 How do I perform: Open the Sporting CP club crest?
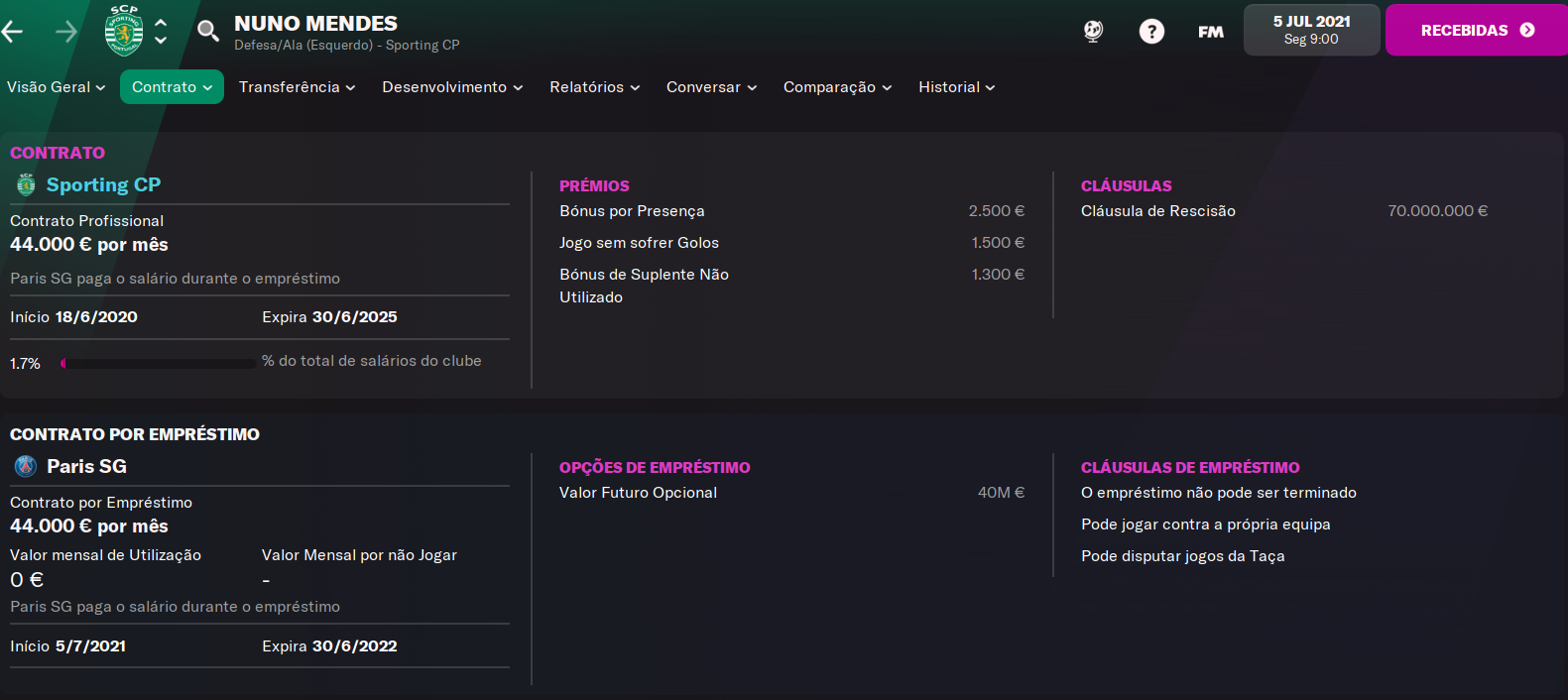click(124, 30)
